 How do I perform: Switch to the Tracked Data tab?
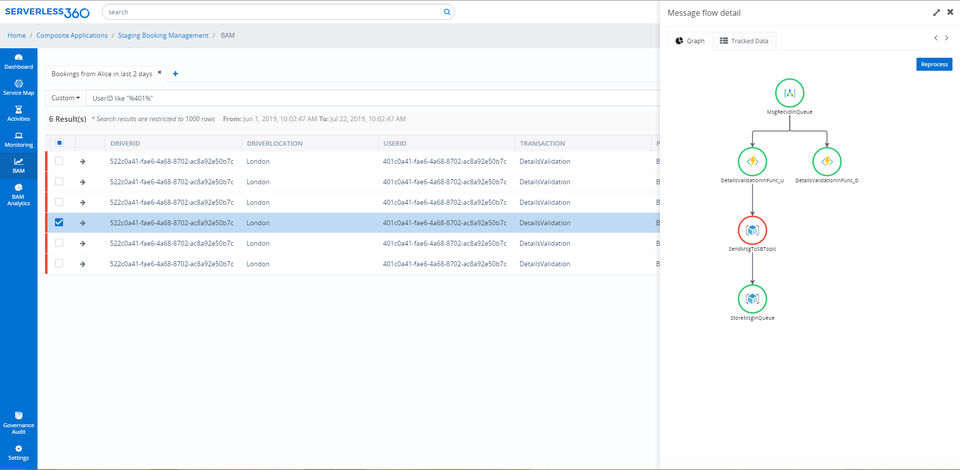coord(744,41)
